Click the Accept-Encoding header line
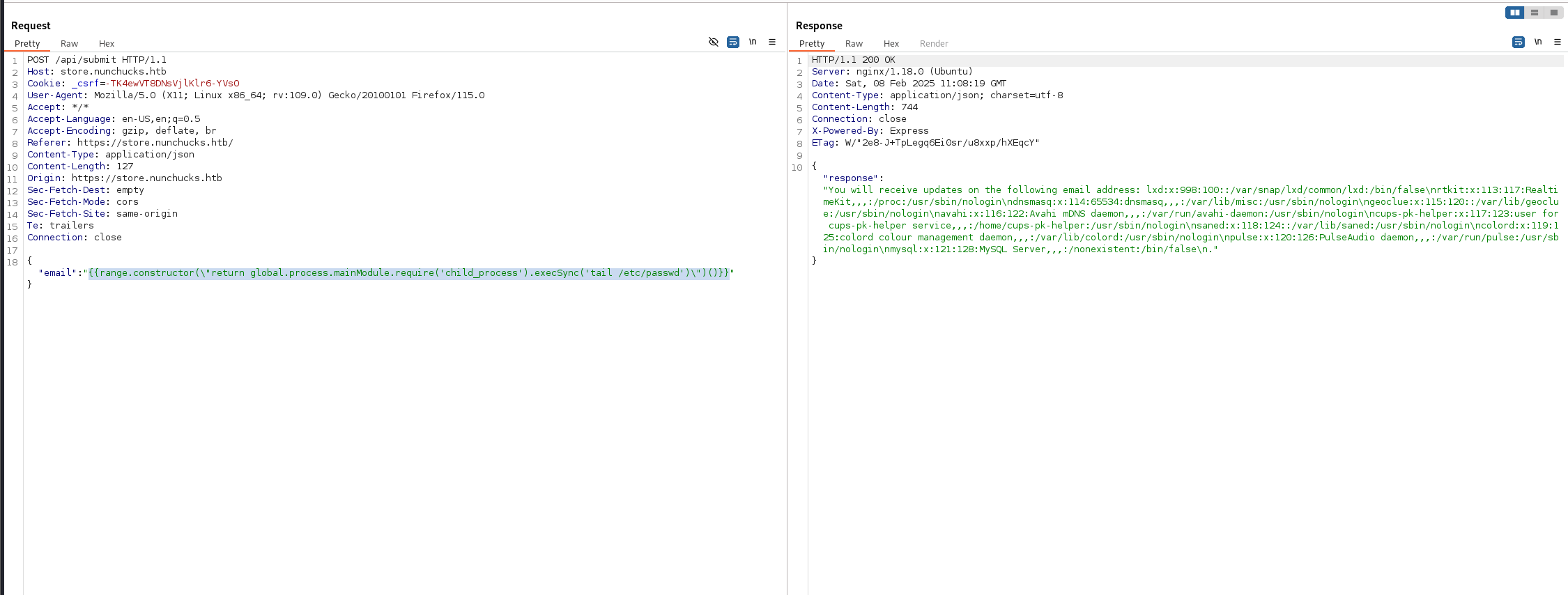This screenshot has height=595, width=1568. tap(122, 131)
